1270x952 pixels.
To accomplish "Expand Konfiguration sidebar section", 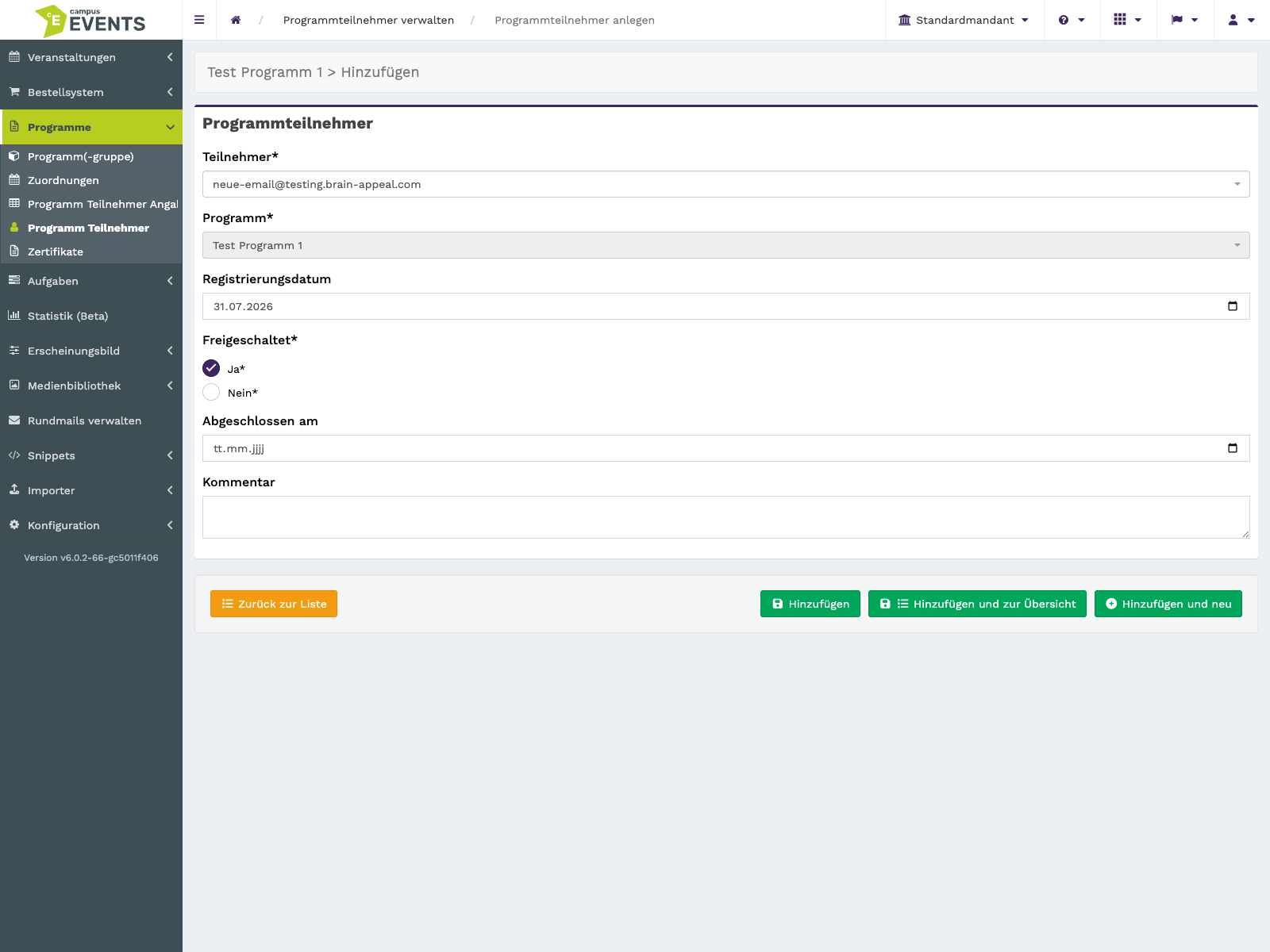I will (91, 525).
